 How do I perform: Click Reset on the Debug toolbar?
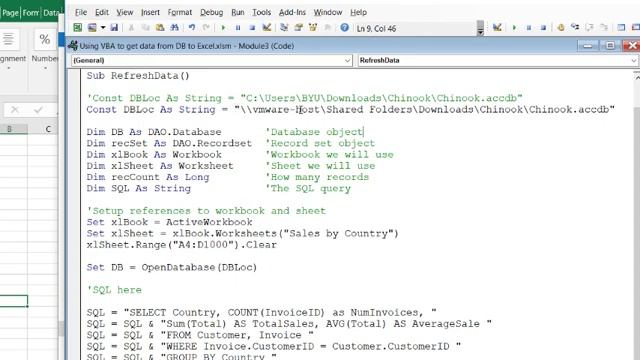pyautogui.click(x=543, y=28)
